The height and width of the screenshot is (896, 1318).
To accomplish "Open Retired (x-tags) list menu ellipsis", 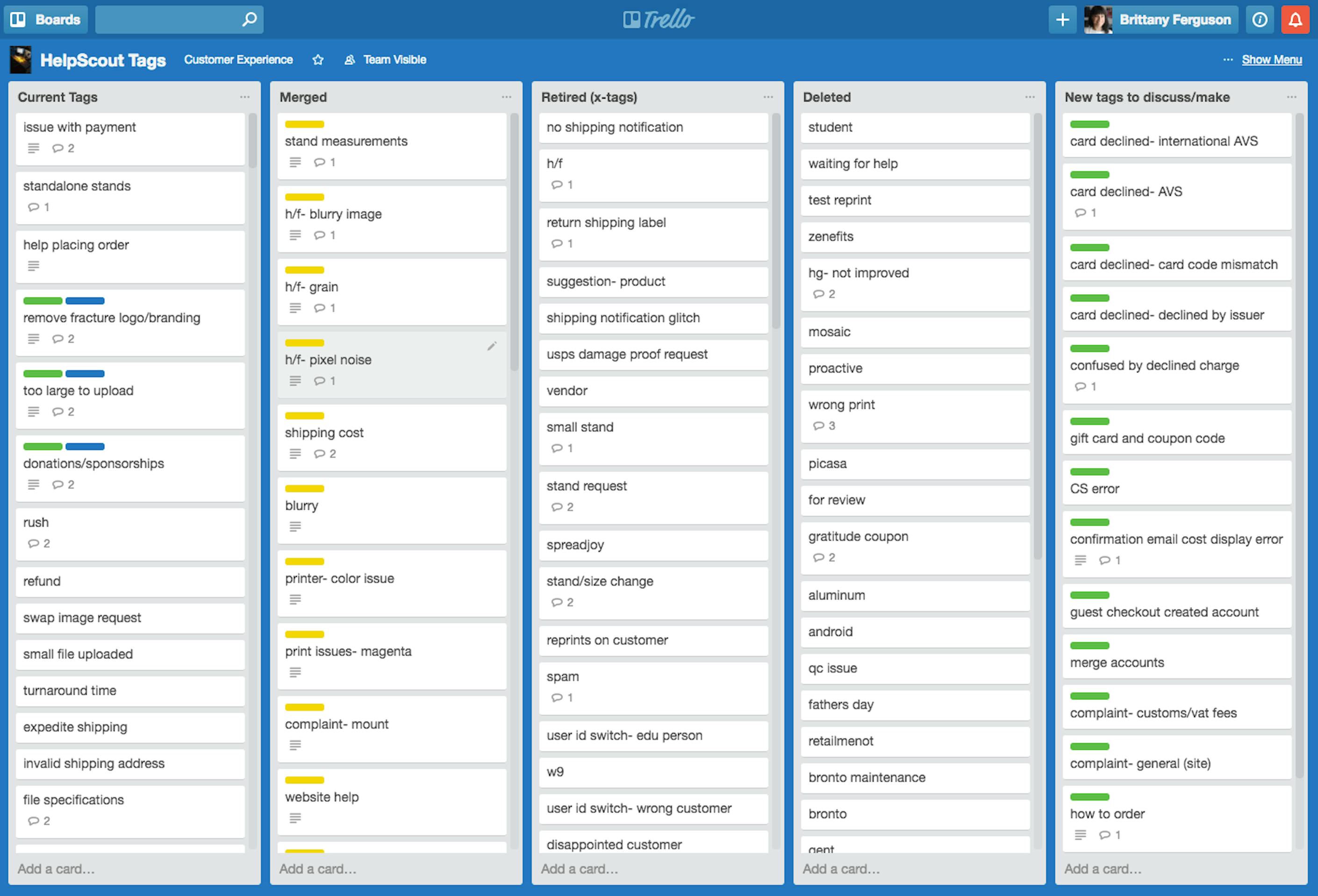I will tap(768, 97).
